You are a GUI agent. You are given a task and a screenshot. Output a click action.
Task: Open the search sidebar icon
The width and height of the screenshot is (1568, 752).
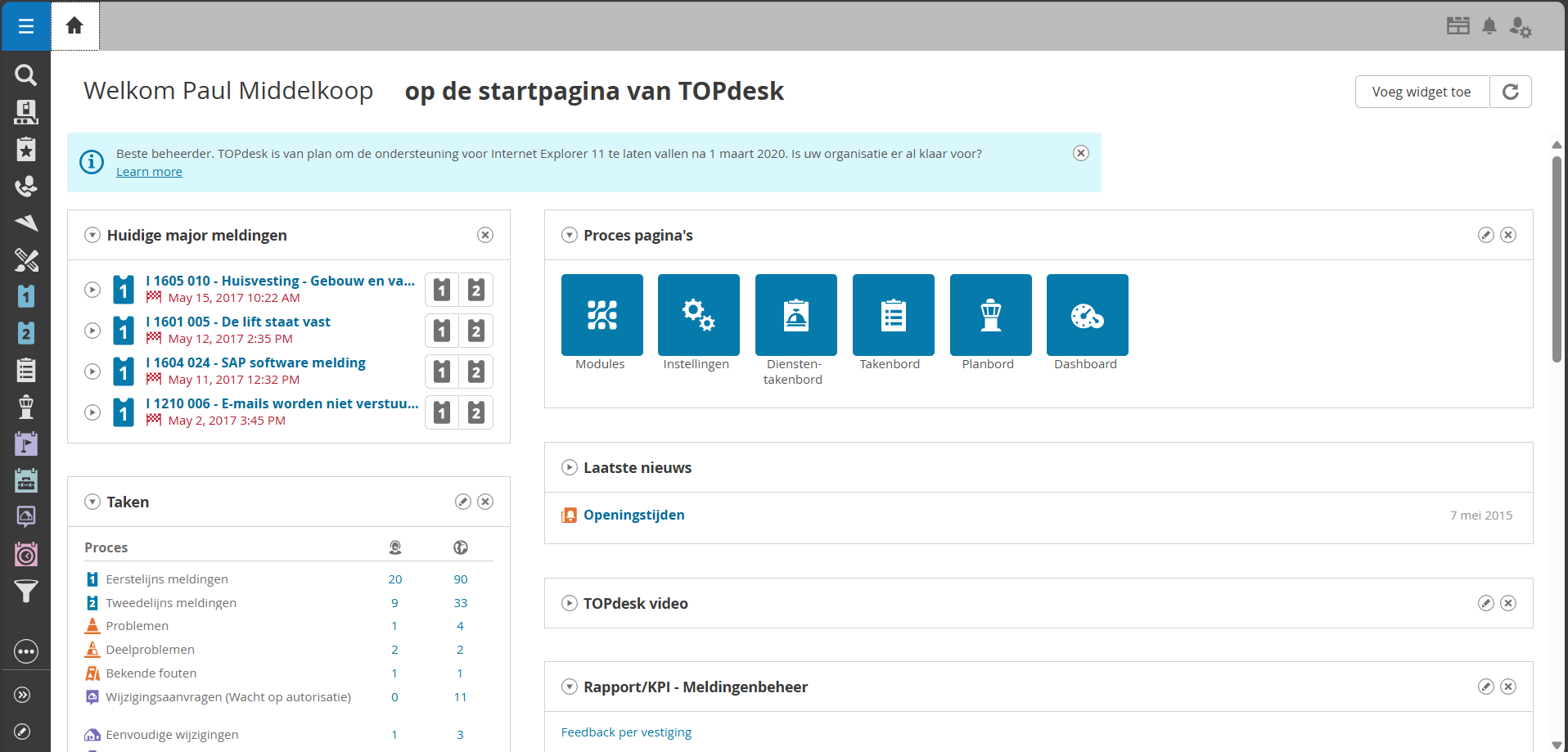[x=25, y=74]
